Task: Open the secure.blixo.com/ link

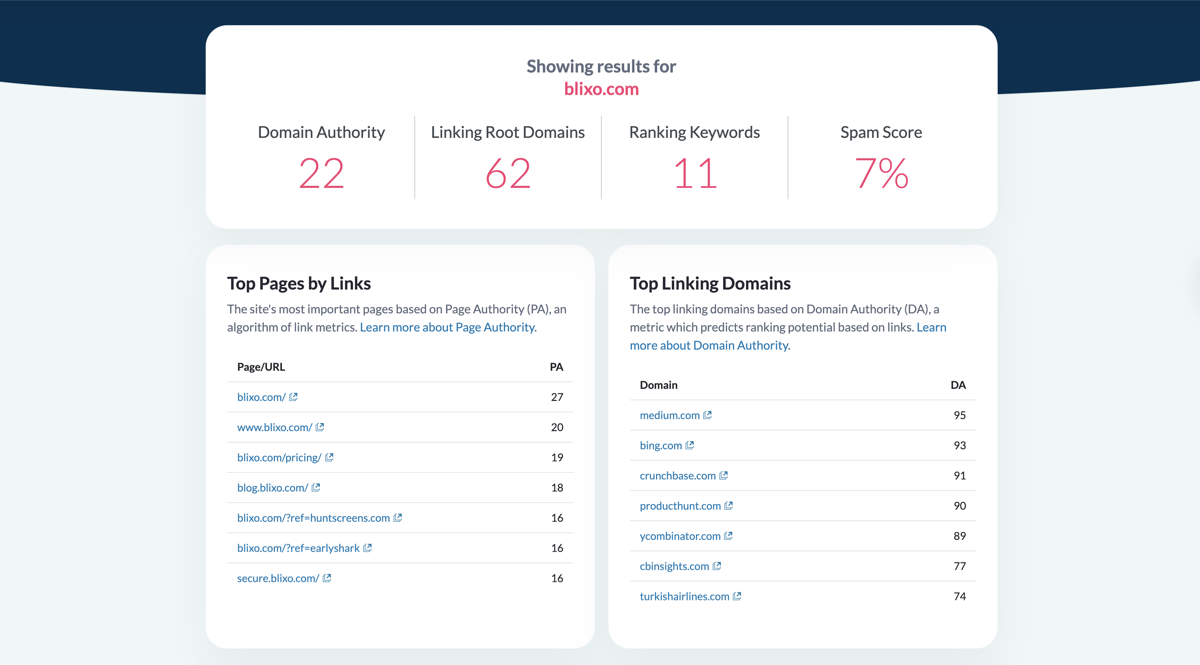Action: pos(278,578)
